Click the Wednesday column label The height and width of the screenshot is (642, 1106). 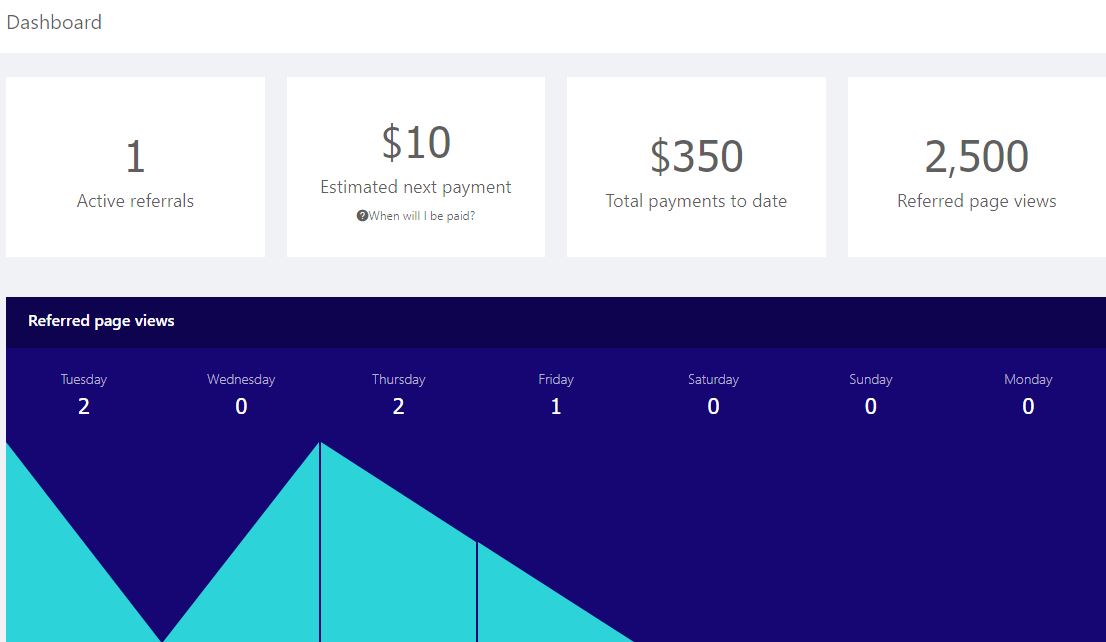point(241,379)
